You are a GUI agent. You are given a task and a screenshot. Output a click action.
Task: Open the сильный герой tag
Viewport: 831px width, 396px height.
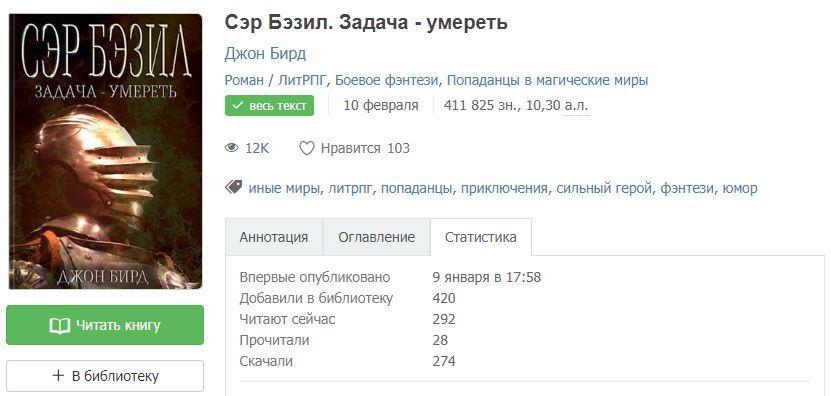click(x=604, y=188)
